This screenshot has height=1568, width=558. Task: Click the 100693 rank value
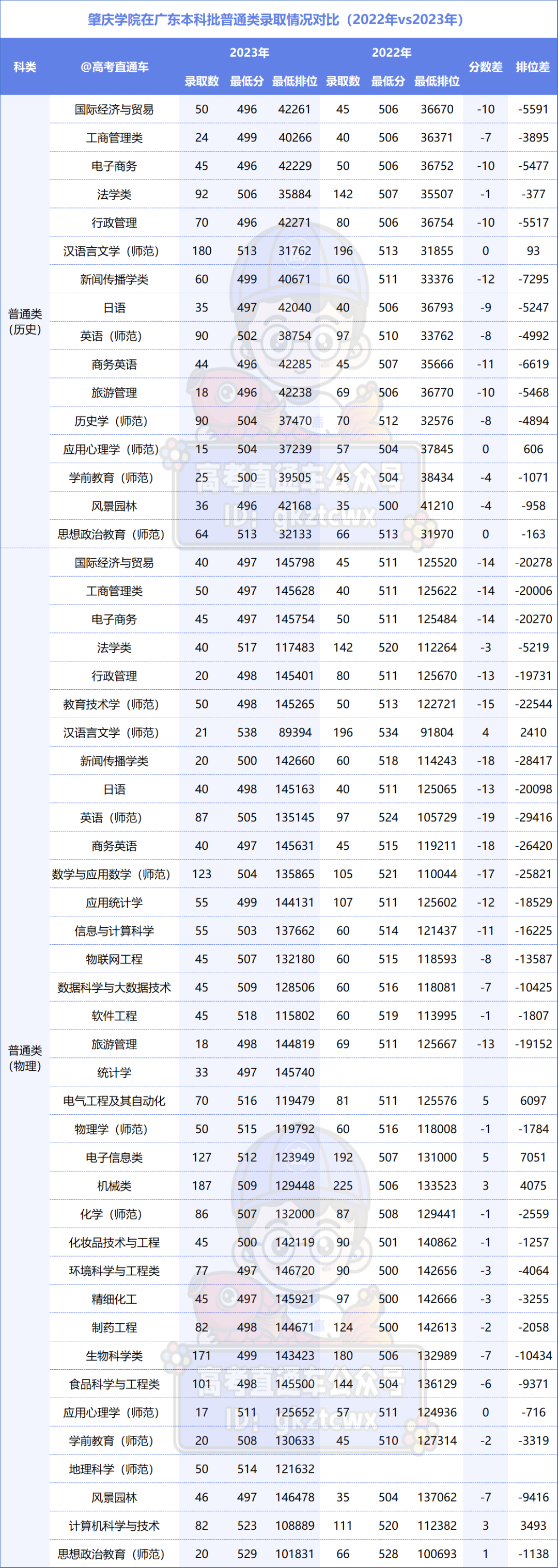437,1554
